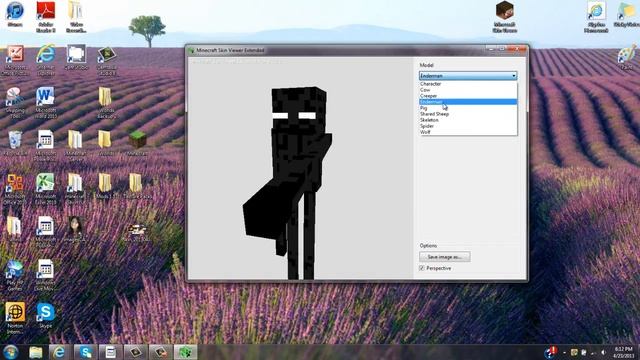This screenshot has height=360, width=640.
Task: Open the Worlds Backups folder
Action: tap(106, 103)
